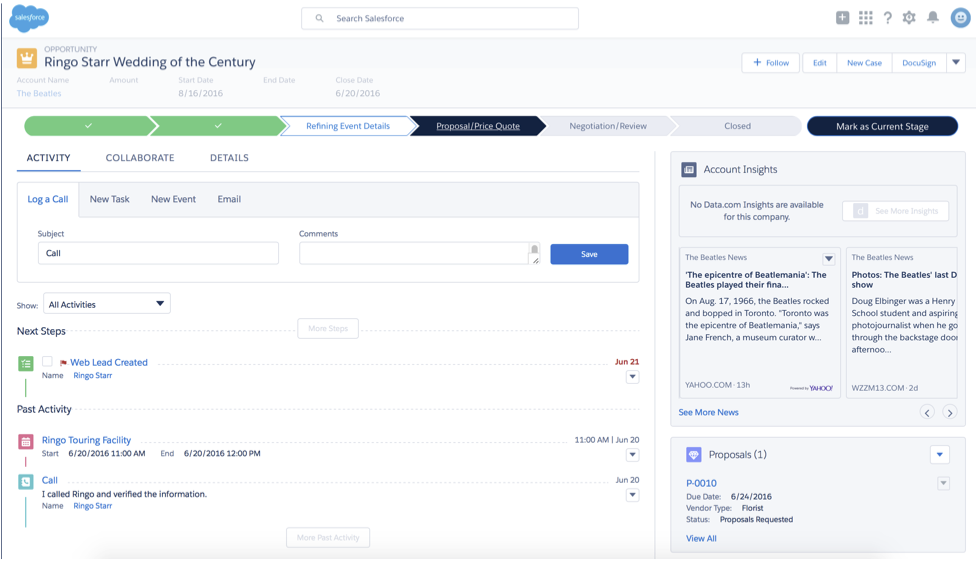Click the New Case button
The image size is (978, 565).
(864, 62)
